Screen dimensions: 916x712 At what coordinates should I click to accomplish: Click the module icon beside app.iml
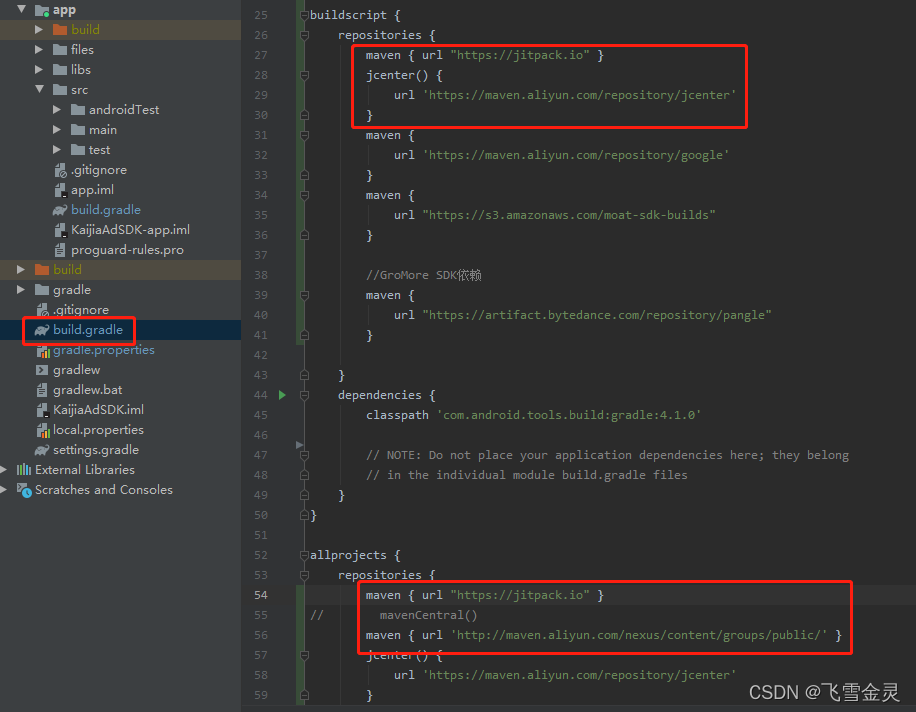pos(60,189)
